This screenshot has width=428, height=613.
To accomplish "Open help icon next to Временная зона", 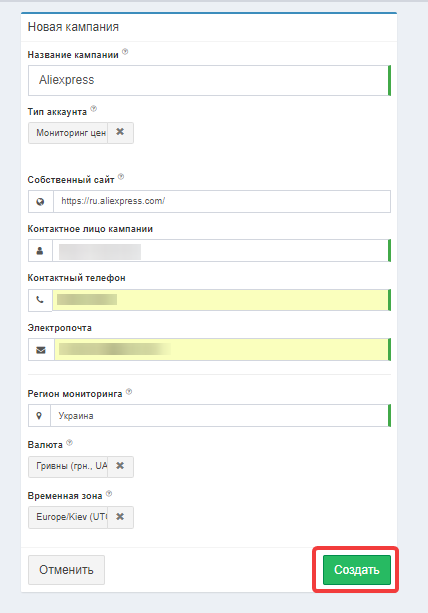I will [109, 494].
